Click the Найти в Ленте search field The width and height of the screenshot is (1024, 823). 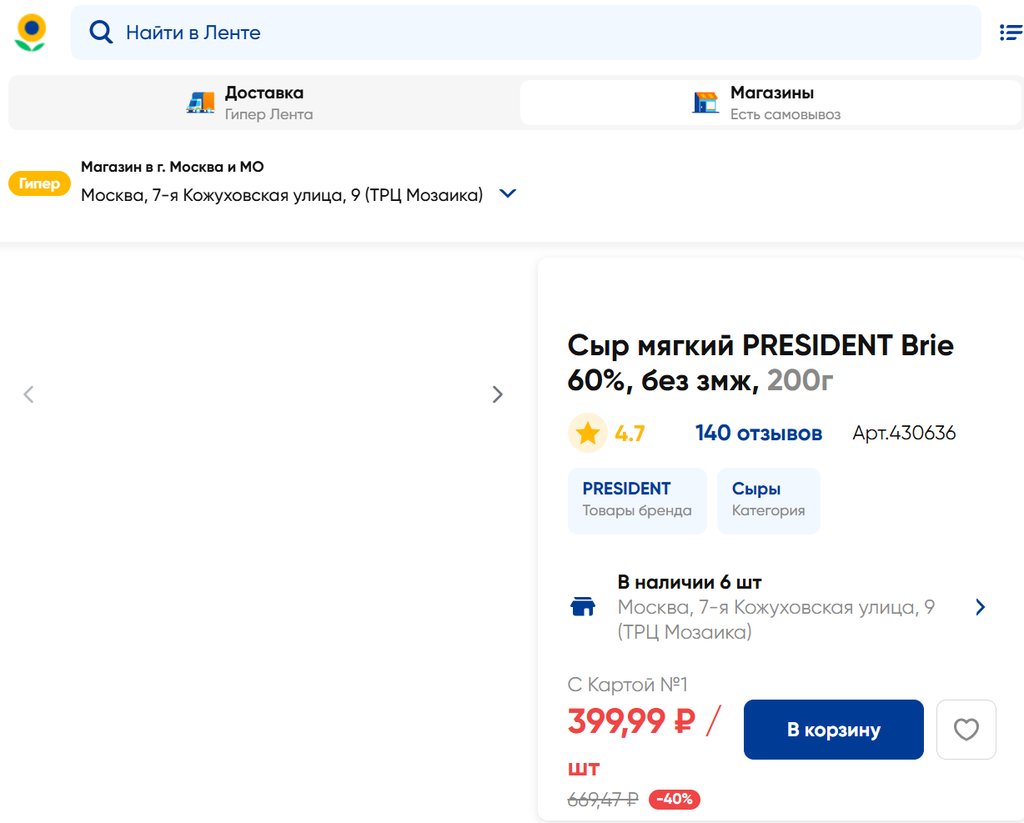point(540,32)
